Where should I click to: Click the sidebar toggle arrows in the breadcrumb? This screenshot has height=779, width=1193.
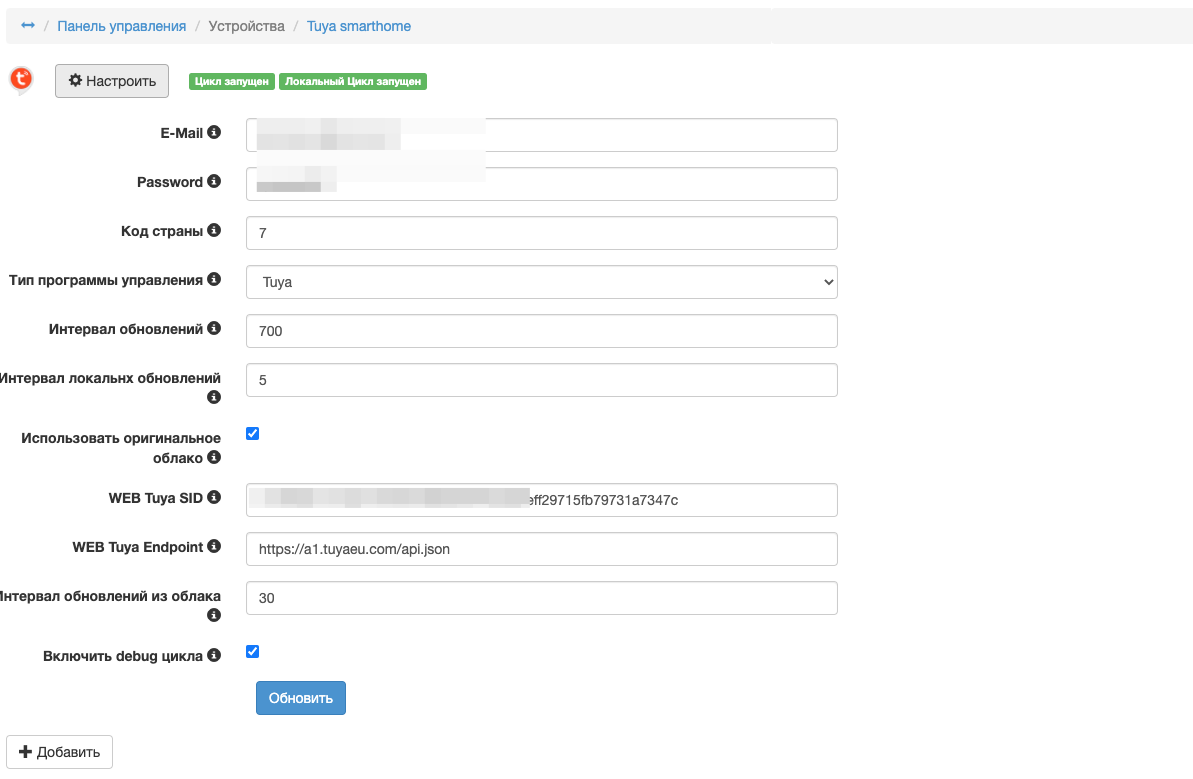pyautogui.click(x=28, y=26)
